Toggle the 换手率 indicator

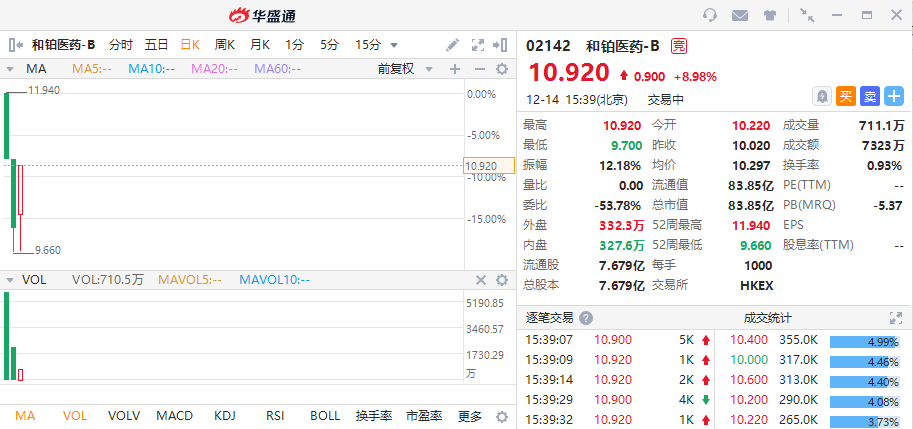[374, 416]
